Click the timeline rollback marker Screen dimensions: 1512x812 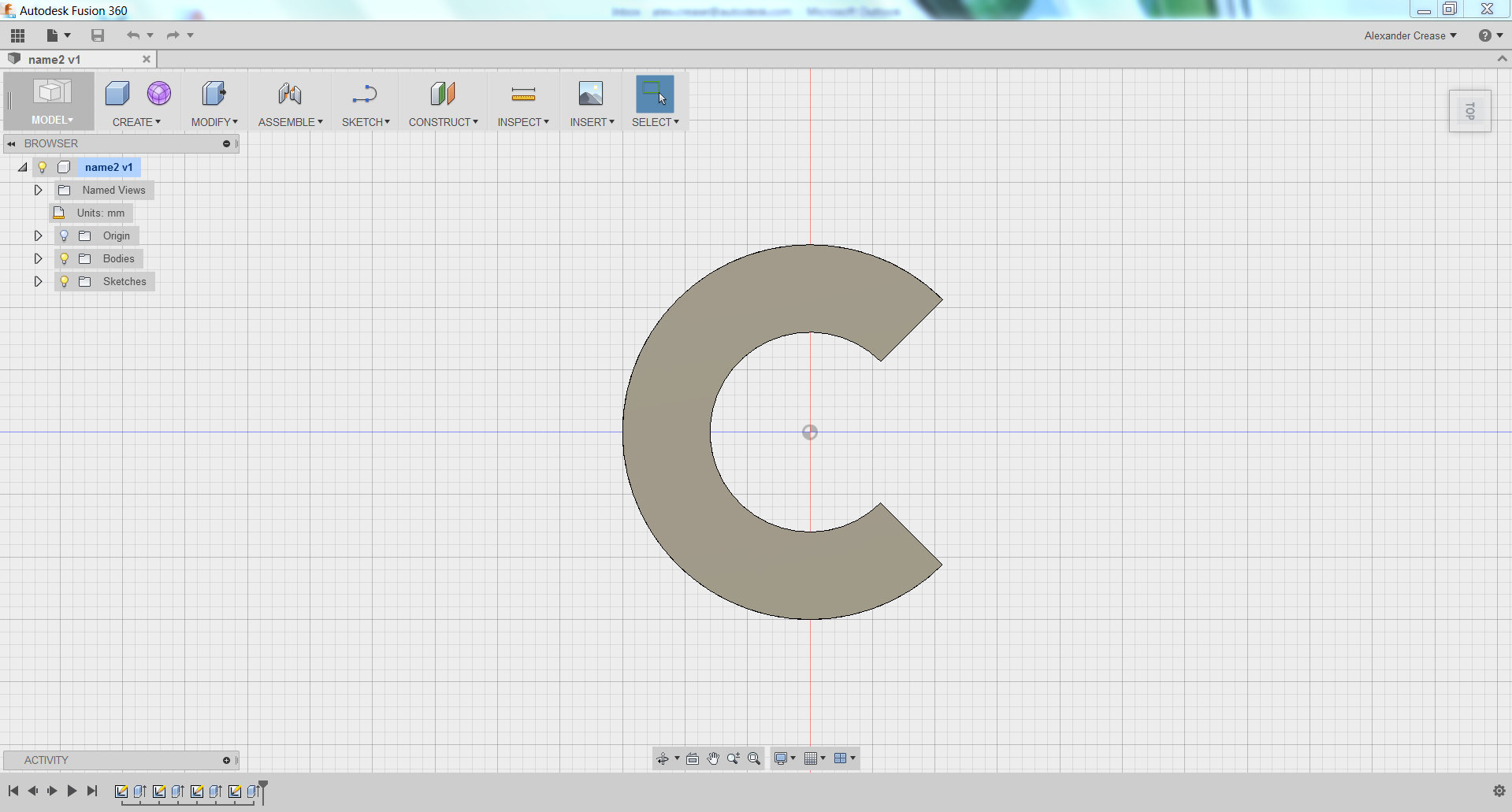pos(263,791)
